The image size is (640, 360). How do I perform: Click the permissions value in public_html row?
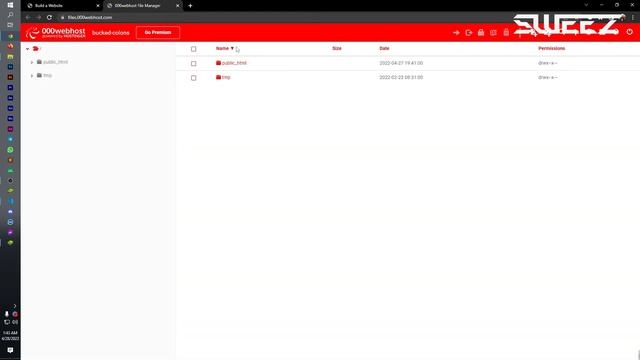[x=548, y=63]
